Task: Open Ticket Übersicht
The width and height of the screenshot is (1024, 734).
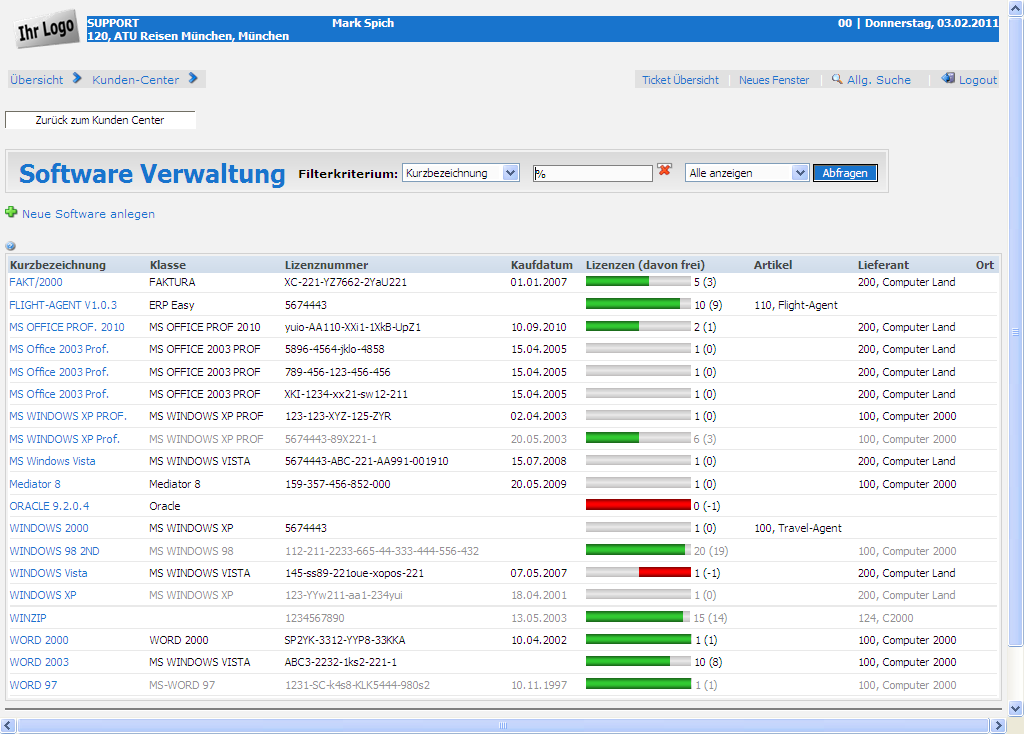Action: click(x=680, y=80)
